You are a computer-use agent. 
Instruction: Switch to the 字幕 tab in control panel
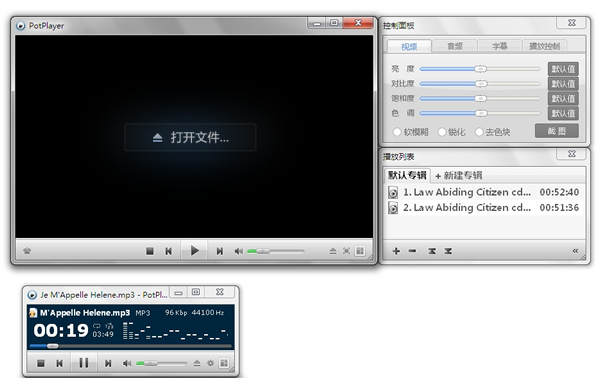pos(500,46)
